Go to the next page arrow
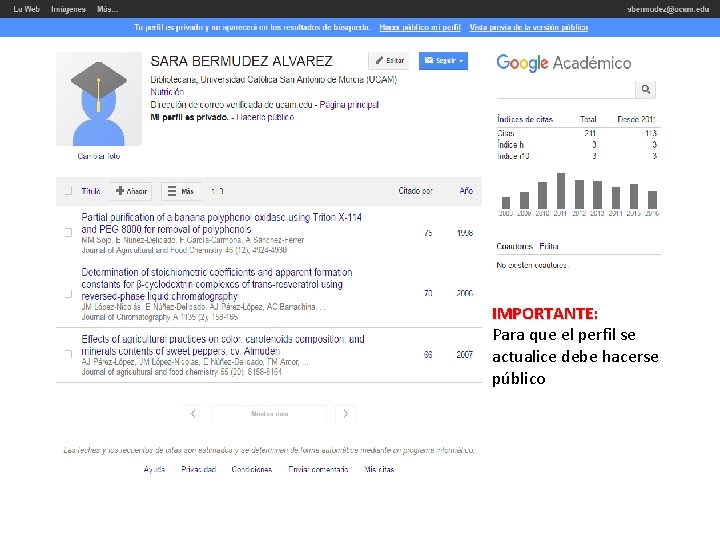The height and width of the screenshot is (540, 720). tap(345, 414)
